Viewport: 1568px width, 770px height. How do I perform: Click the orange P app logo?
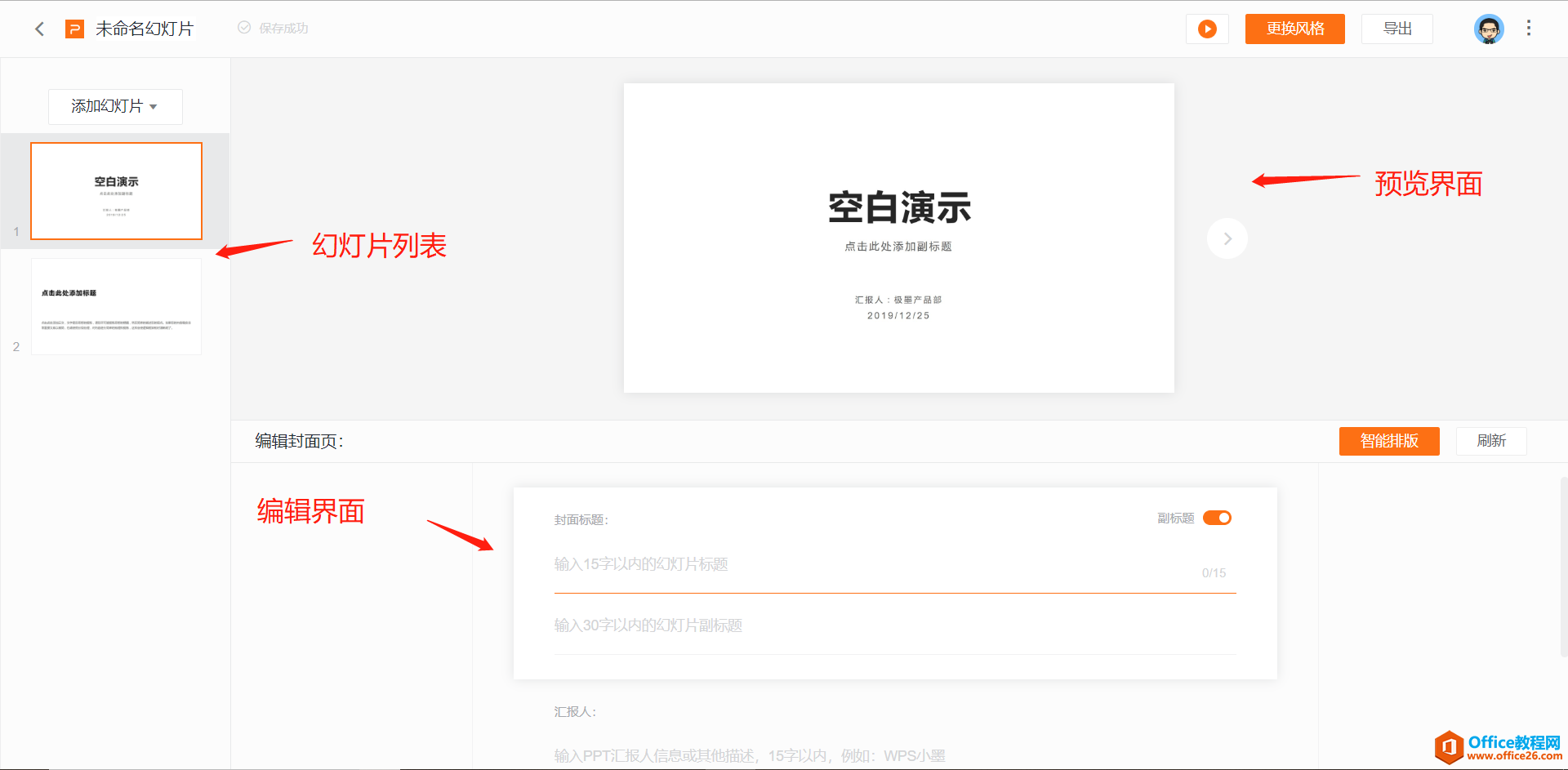(x=74, y=29)
